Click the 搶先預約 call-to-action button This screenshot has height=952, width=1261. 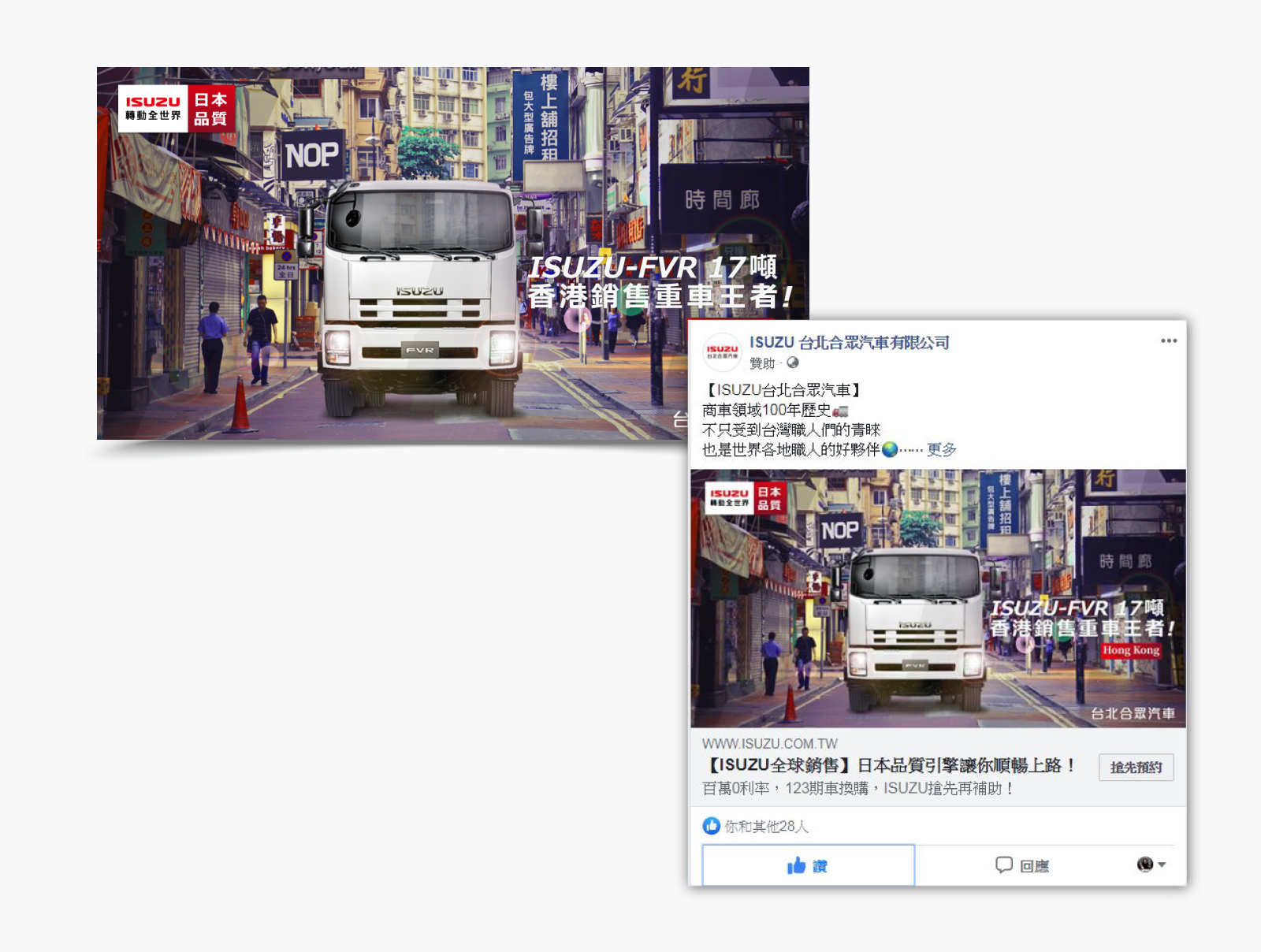click(1136, 767)
